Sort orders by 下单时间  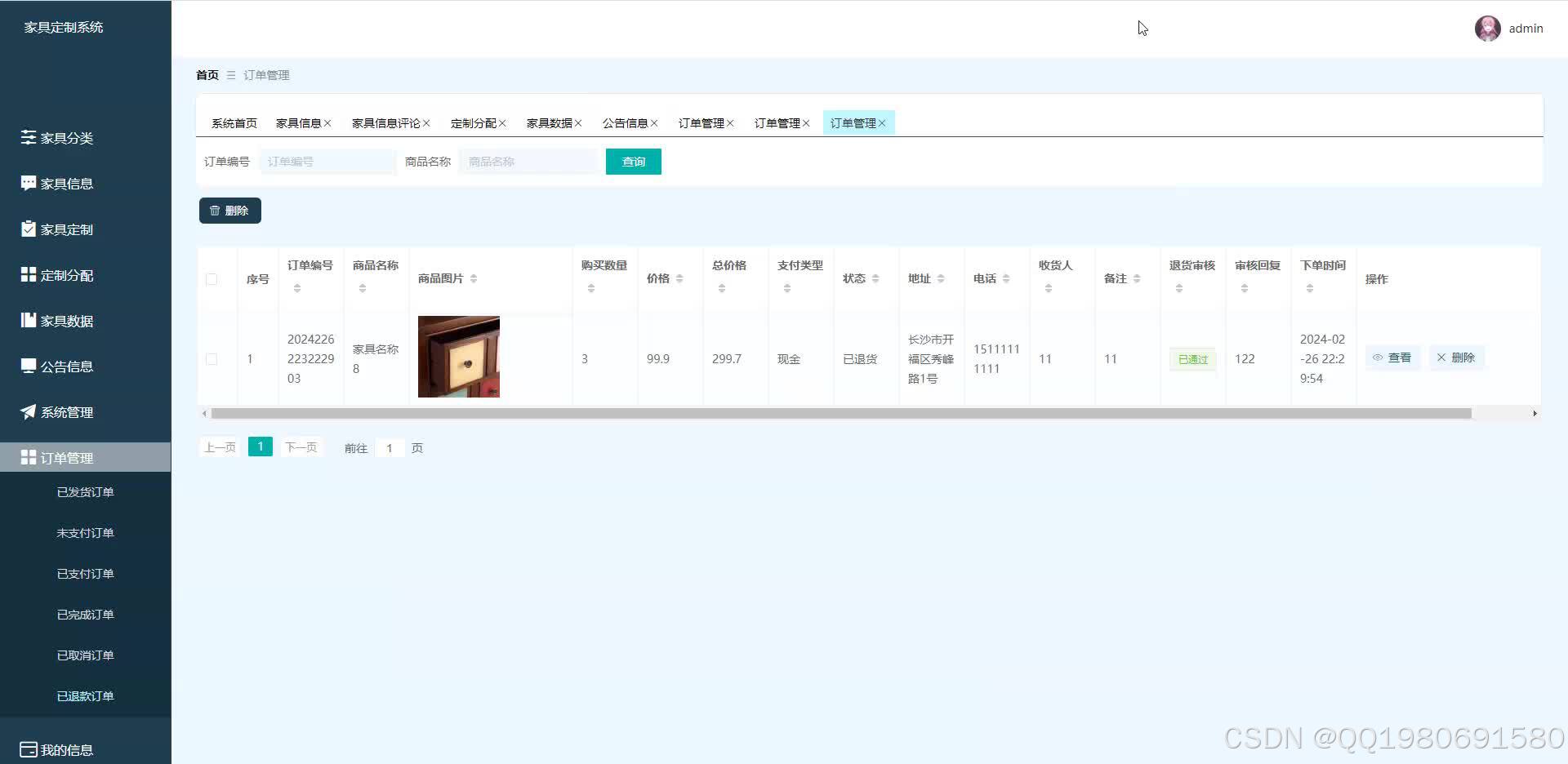click(1311, 286)
